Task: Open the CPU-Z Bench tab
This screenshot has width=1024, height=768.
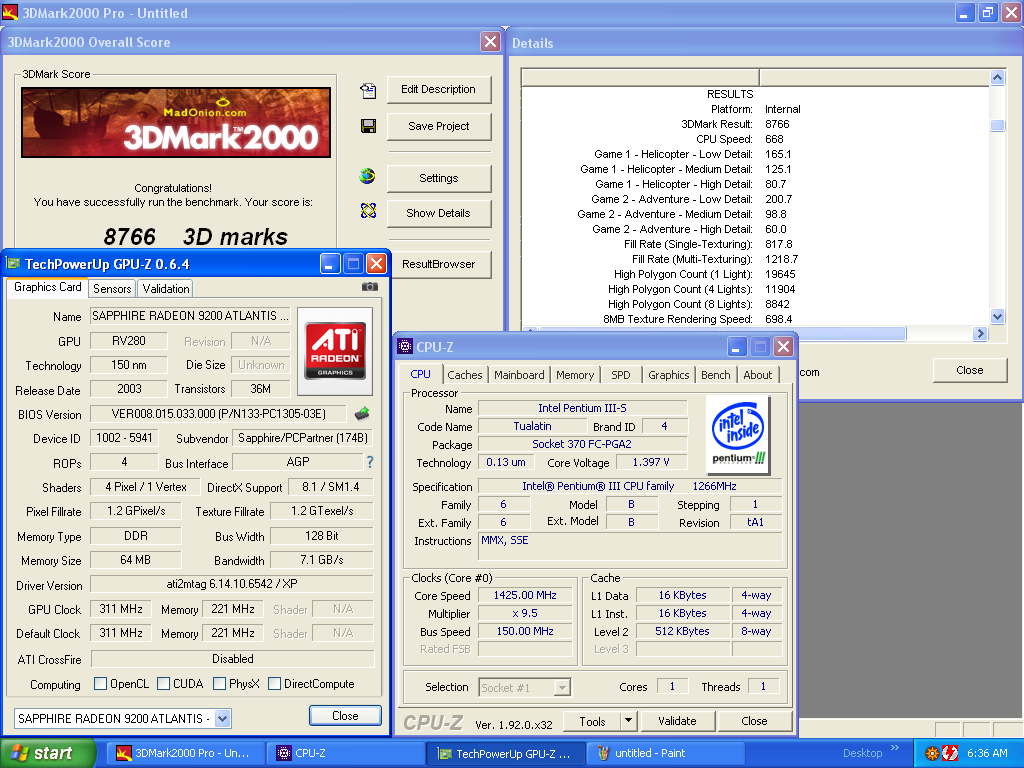Action: pyautogui.click(x=715, y=375)
